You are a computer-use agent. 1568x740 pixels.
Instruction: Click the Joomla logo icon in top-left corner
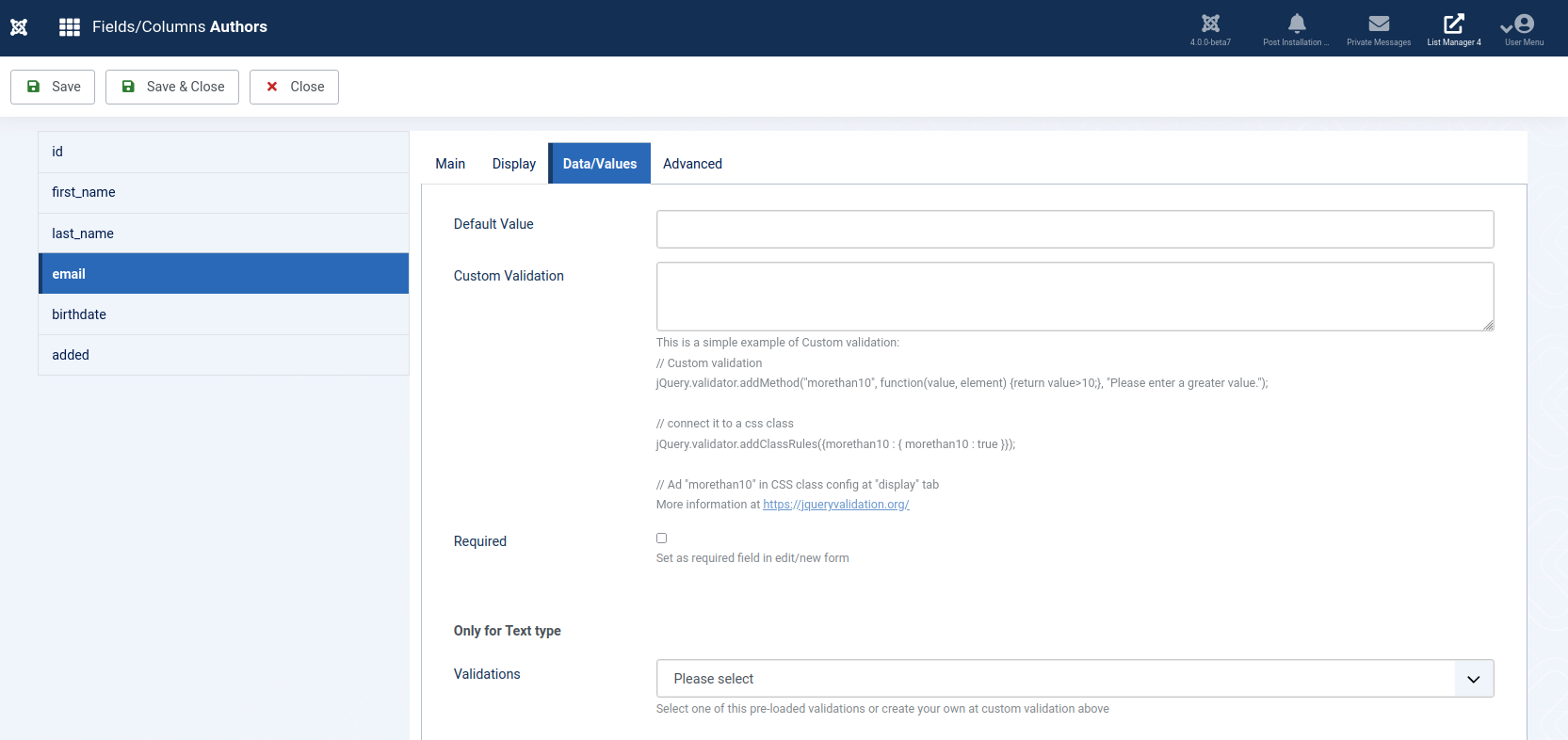pyautogui.click(x=19, y=27)
